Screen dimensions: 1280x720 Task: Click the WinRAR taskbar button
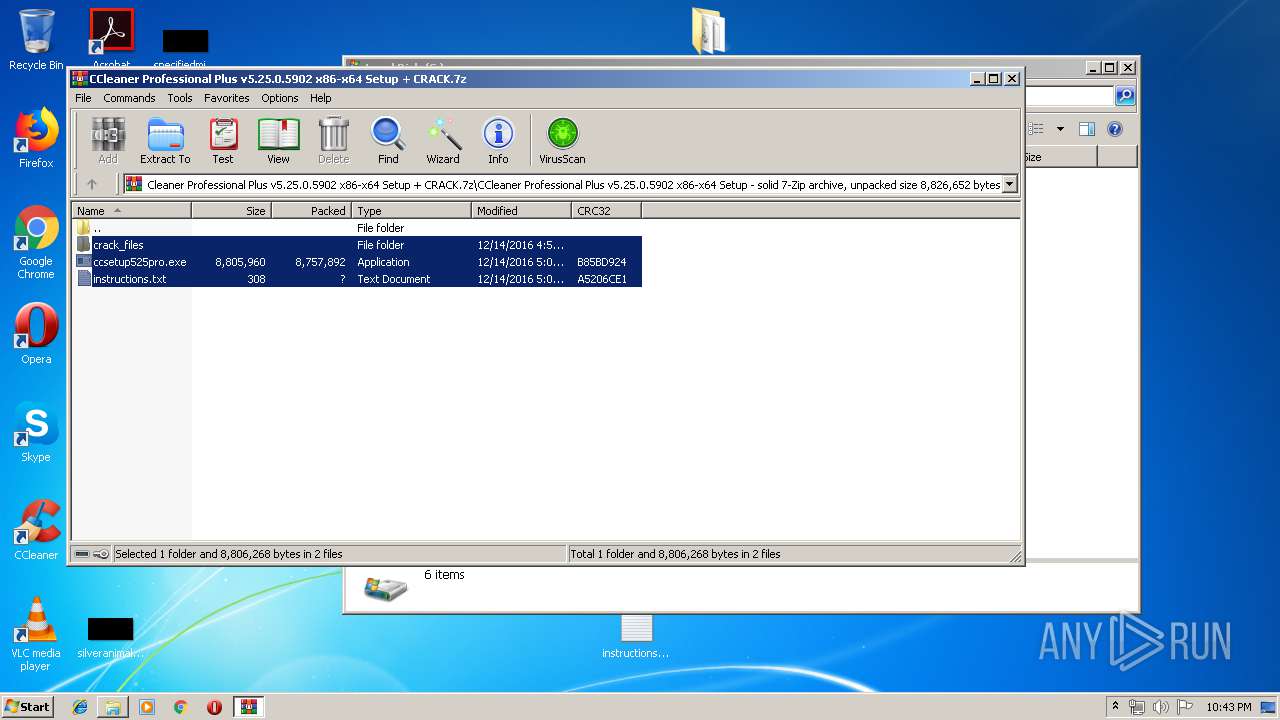coord(249,707)
